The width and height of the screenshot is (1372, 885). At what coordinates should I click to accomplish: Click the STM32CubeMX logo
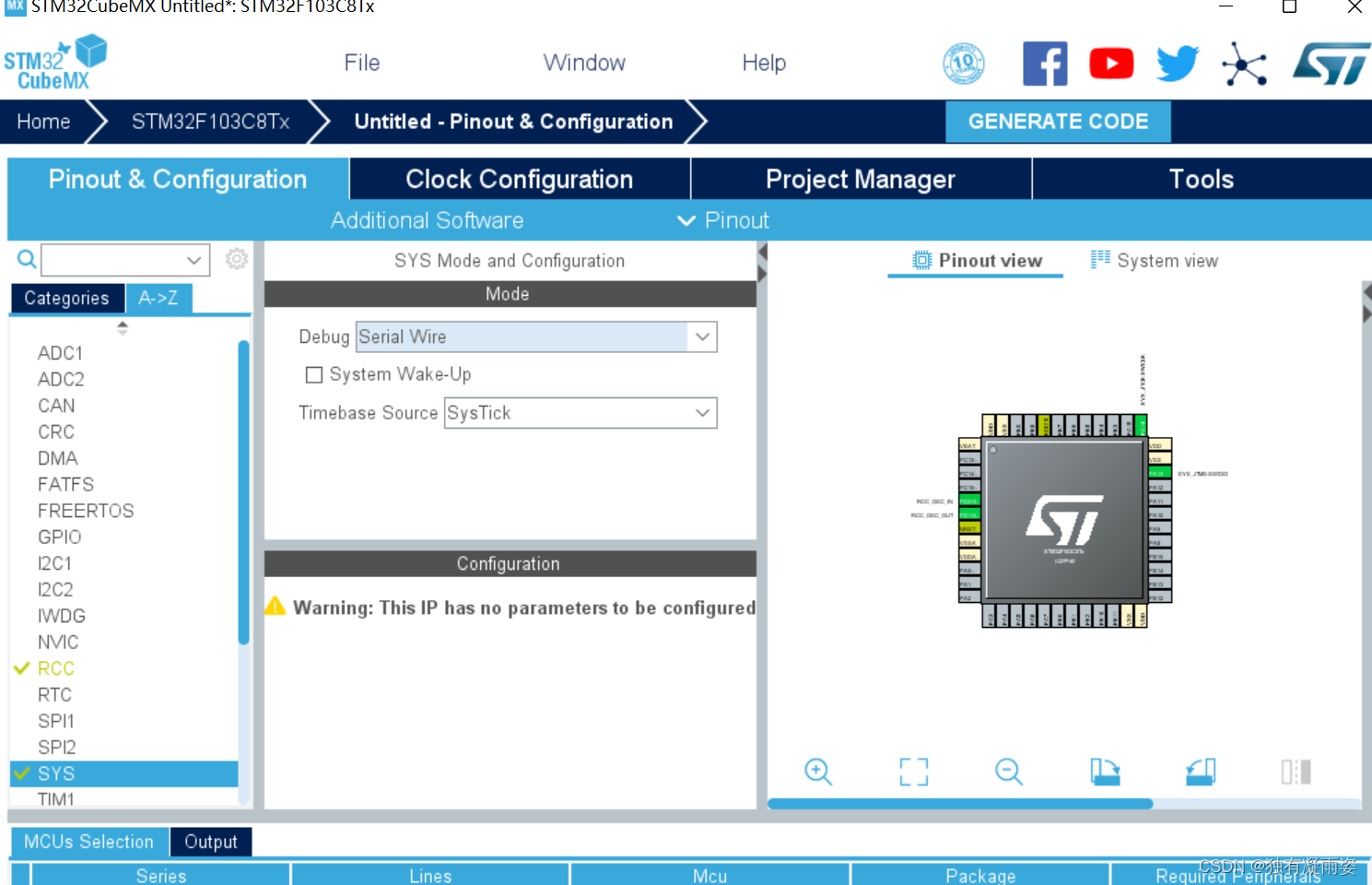point(55,63)
